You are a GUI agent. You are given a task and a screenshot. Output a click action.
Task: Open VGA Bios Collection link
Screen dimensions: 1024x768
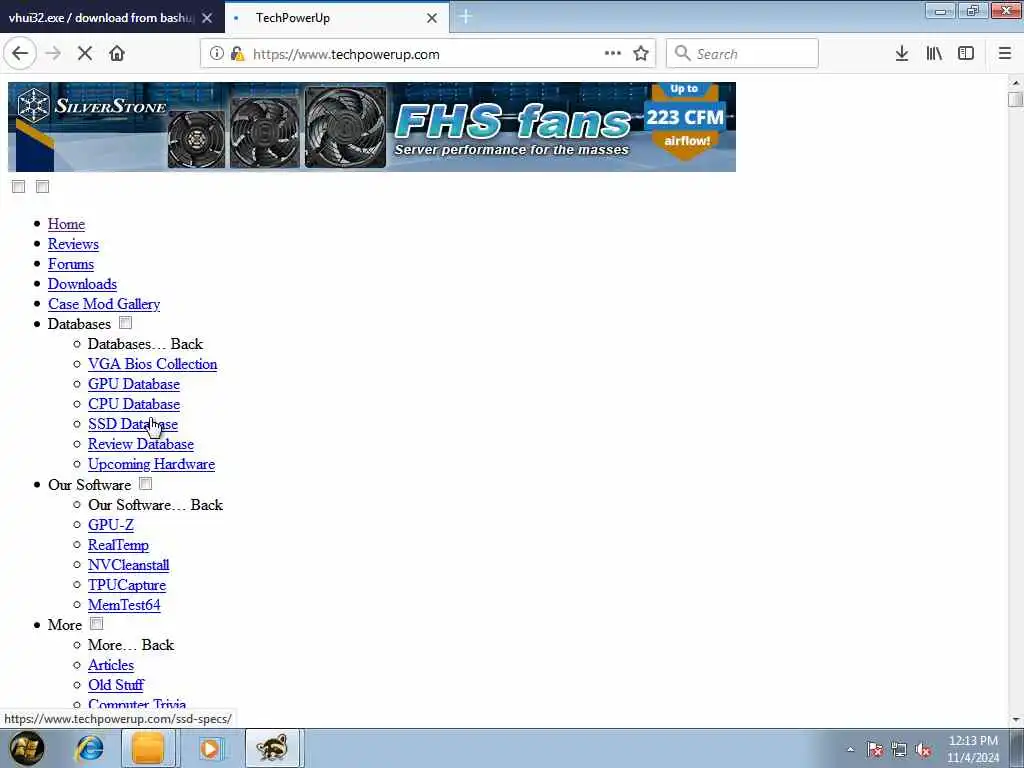(152, 364)
